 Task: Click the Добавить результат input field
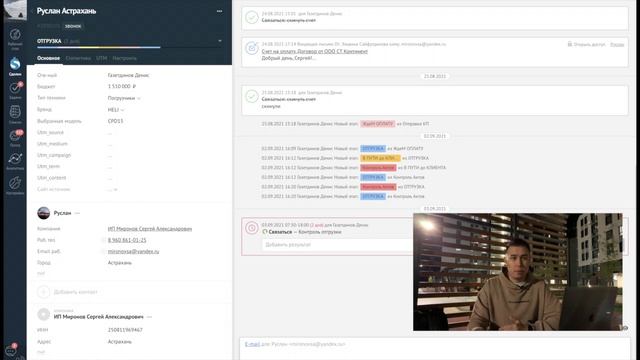click(337, 245)
